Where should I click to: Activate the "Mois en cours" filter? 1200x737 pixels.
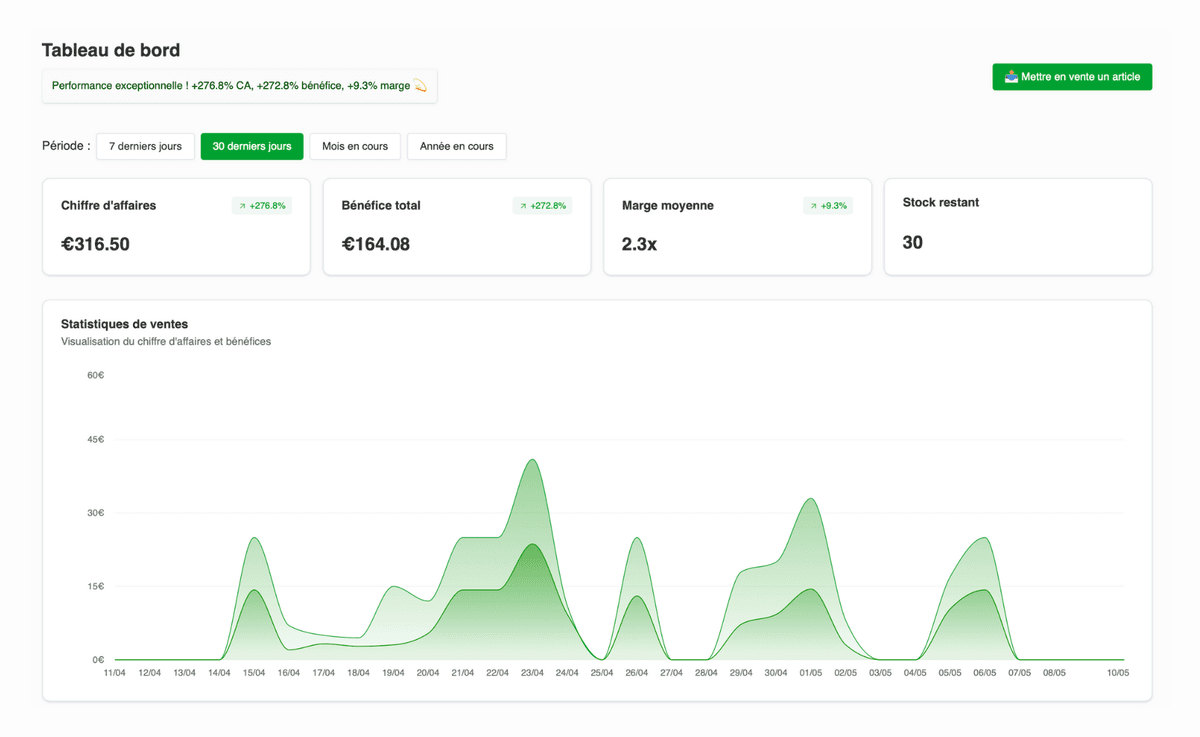click(355, 146)
